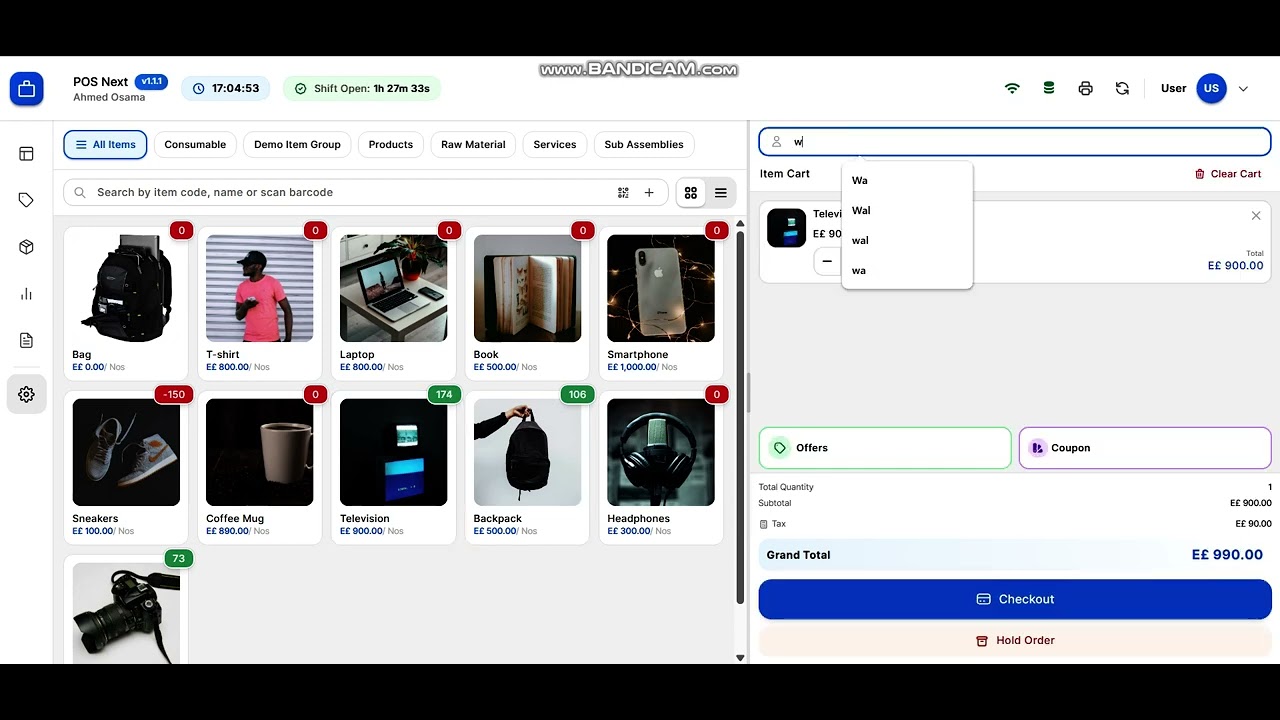Choose lowercase 'wal' customer suggestion
The height and width of the screenshot is (720, 1280).
pyautogui.click(x=907, y=240)
